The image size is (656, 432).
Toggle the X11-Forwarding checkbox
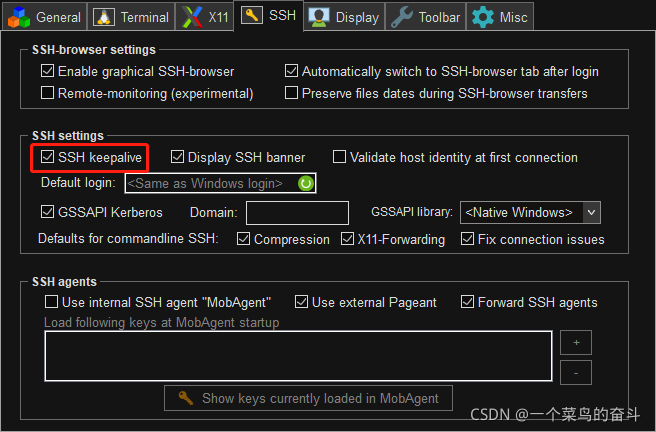pyautogui.click(x=348, y=239)
